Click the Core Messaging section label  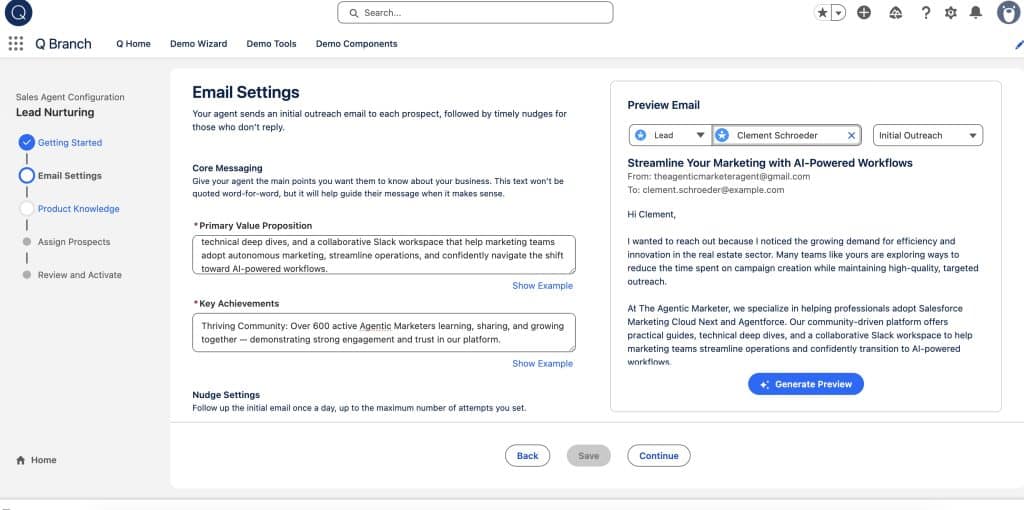tap(227, 168)
